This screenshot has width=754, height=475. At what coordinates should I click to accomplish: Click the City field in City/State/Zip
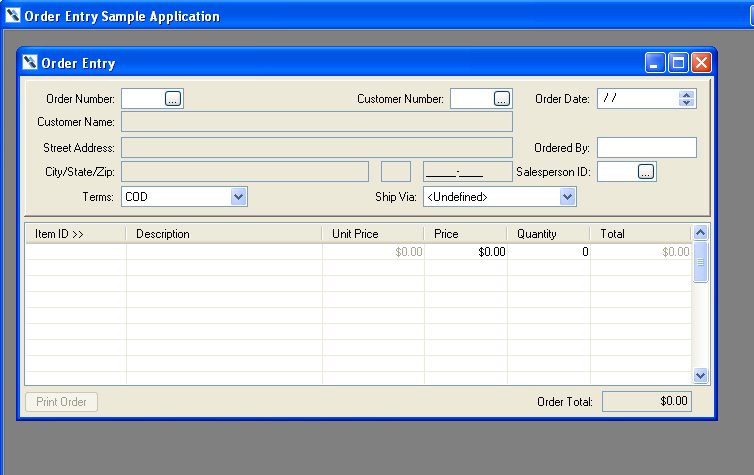coord(245,172)
